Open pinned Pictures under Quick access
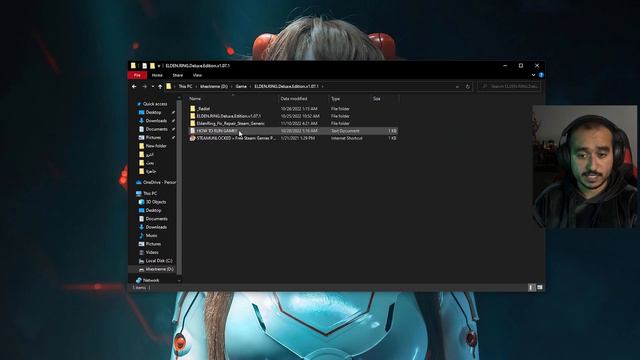Image resolution: width=640 pixels, height=360 pixels. [x=153, y=138]
